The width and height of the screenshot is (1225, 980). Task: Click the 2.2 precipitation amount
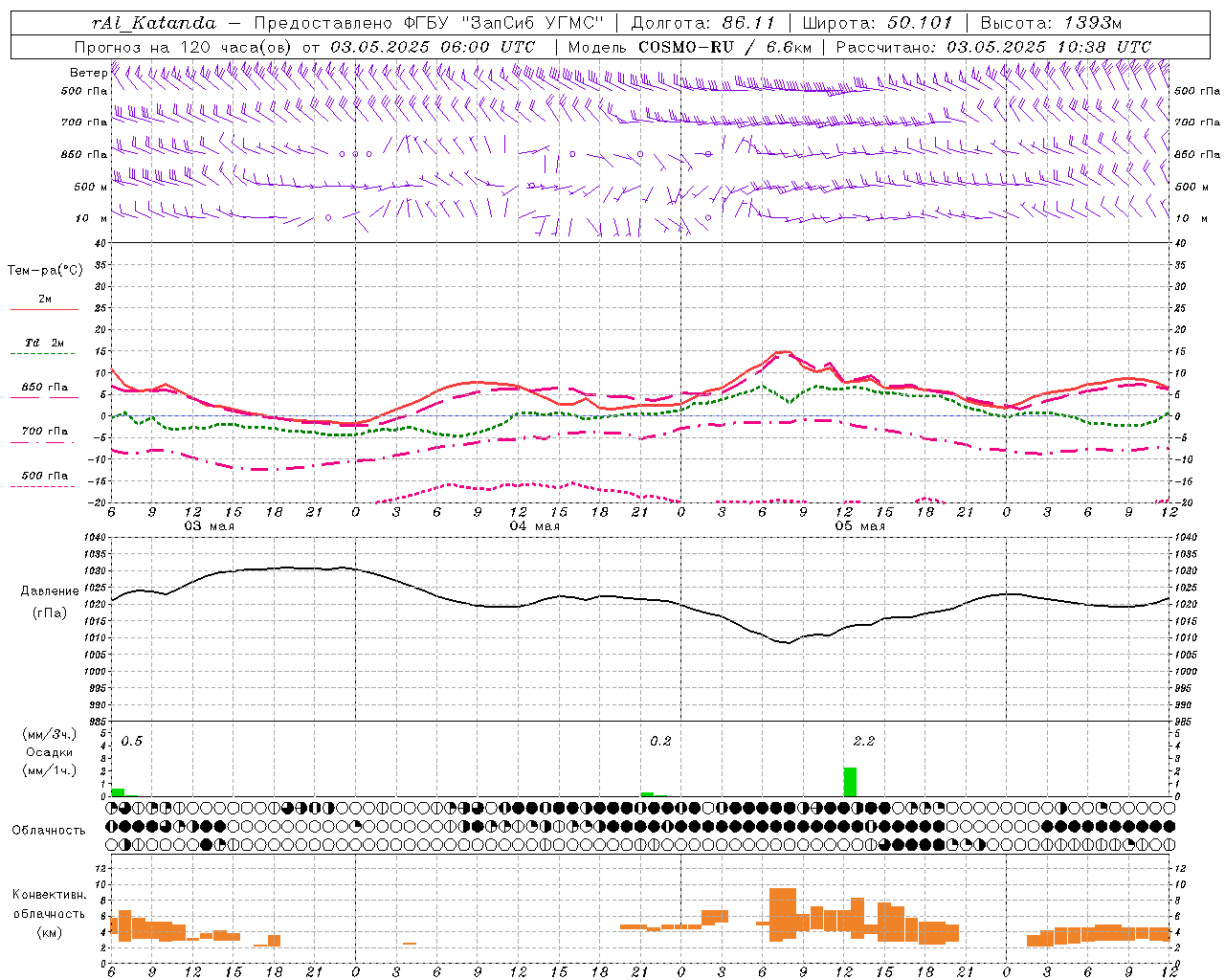point(863,742)
